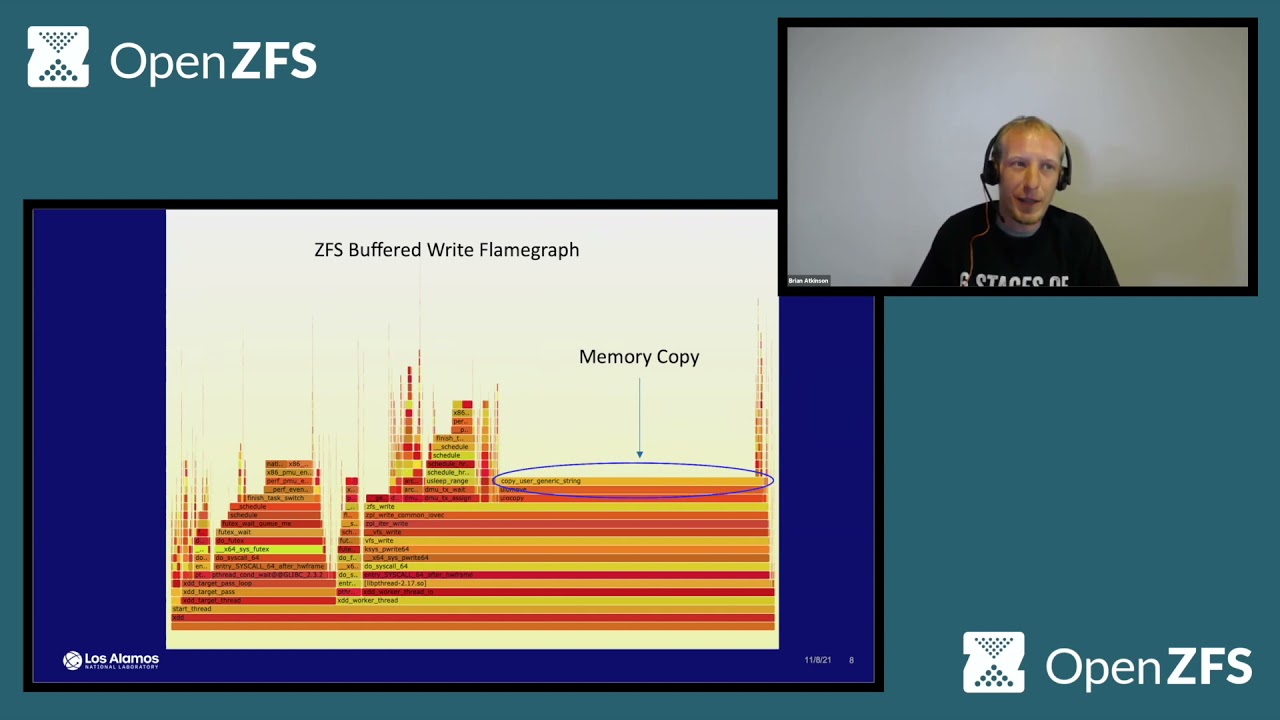Click the Memory Copy annotation label
The width and height of the screenshot is (1280, 720).
[x=639, y=357]
